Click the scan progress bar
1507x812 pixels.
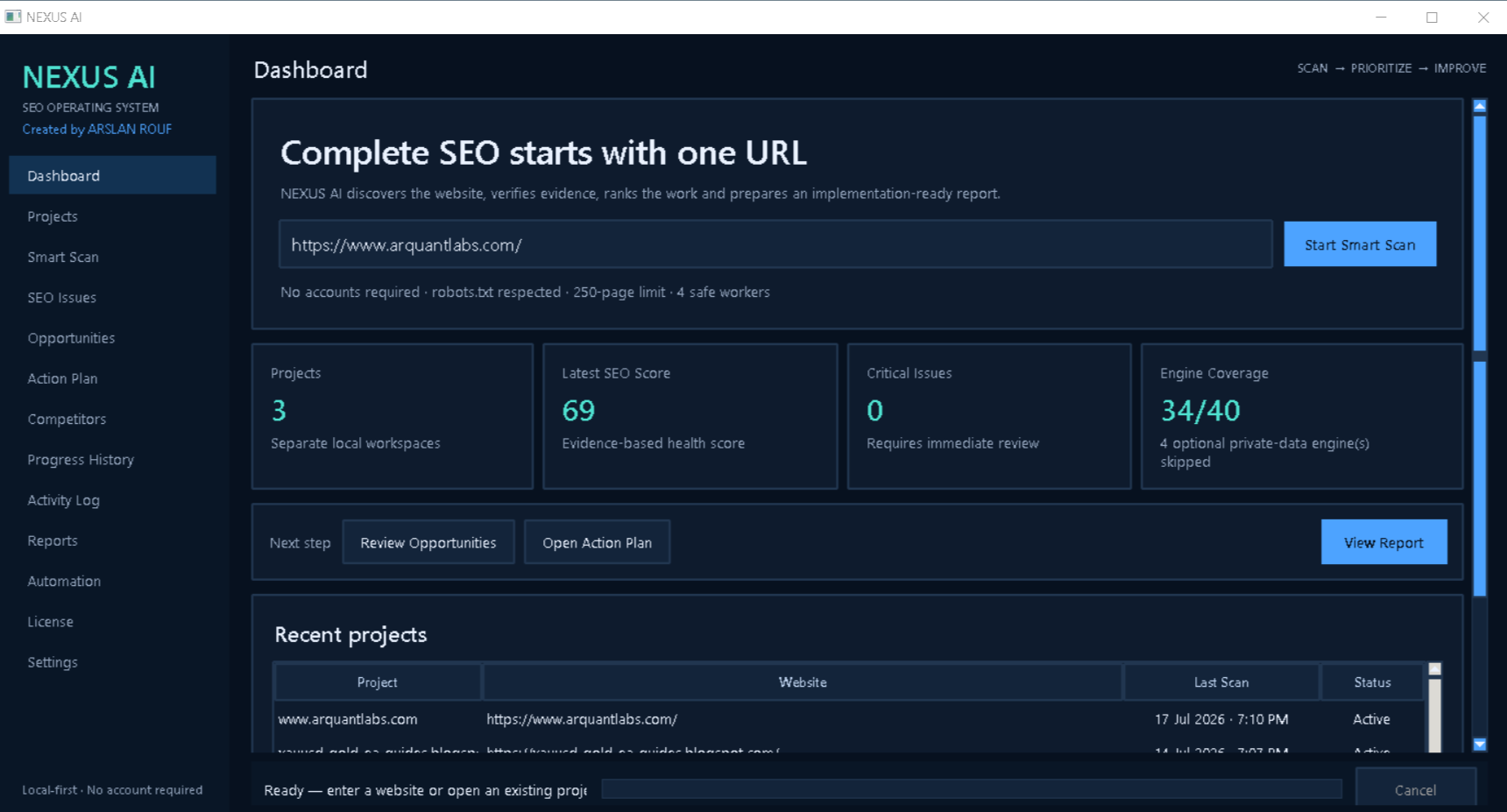pos(972,789)
